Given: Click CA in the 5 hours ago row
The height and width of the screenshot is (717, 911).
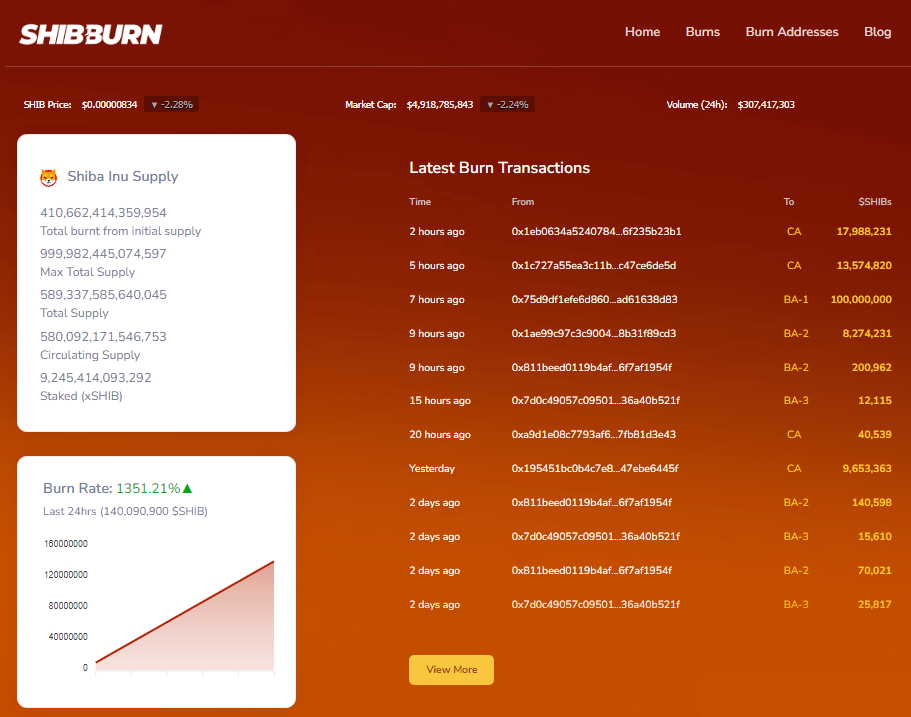Looking at the screenshot, I should (x=794, y=266).
